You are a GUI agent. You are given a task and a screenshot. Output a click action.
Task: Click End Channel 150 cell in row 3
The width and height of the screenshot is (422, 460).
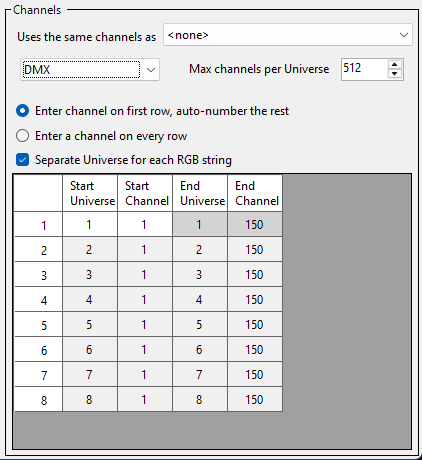(255, 275)
